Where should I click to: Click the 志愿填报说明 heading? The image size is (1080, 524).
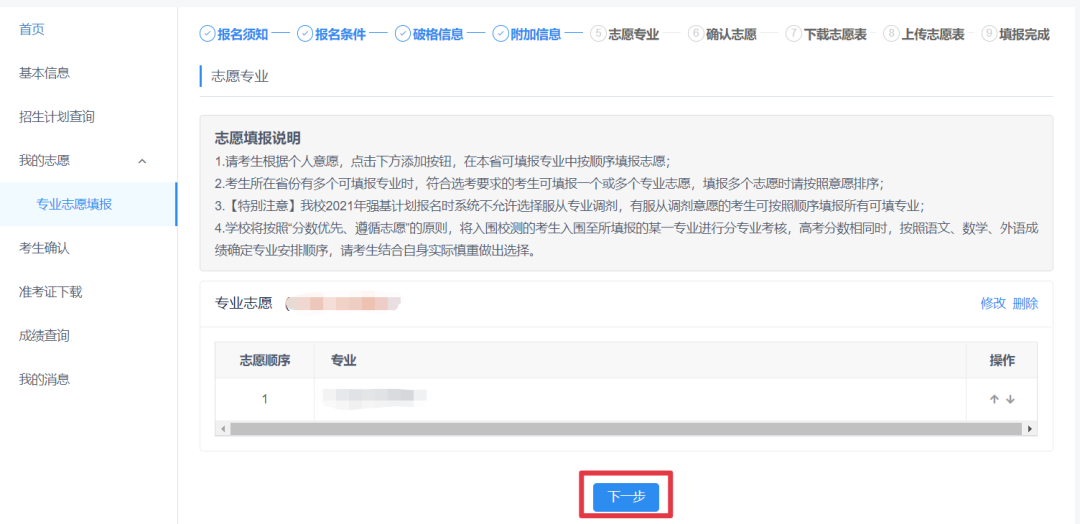point(258,138)
